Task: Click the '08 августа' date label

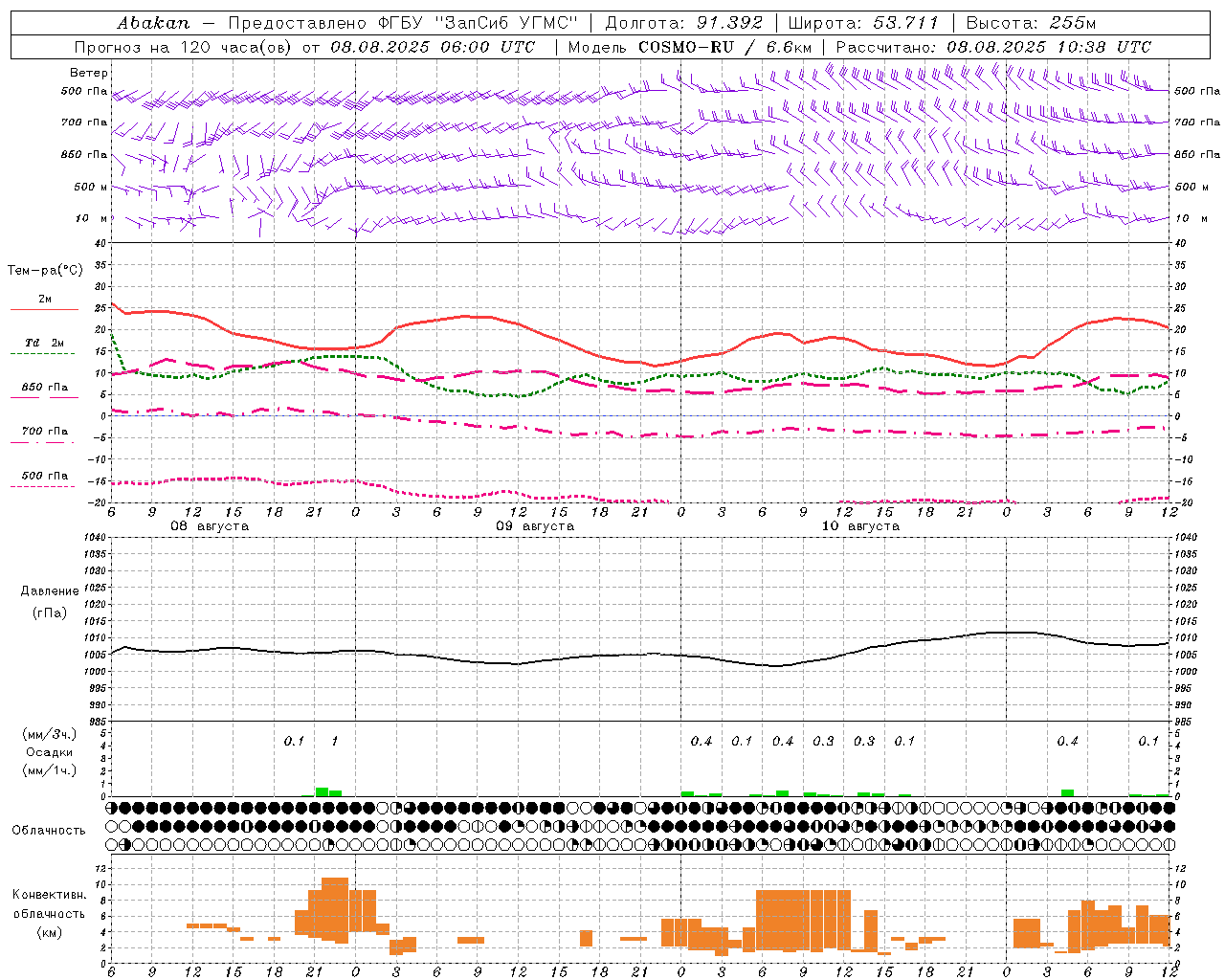Action: [x=210, y=526]
